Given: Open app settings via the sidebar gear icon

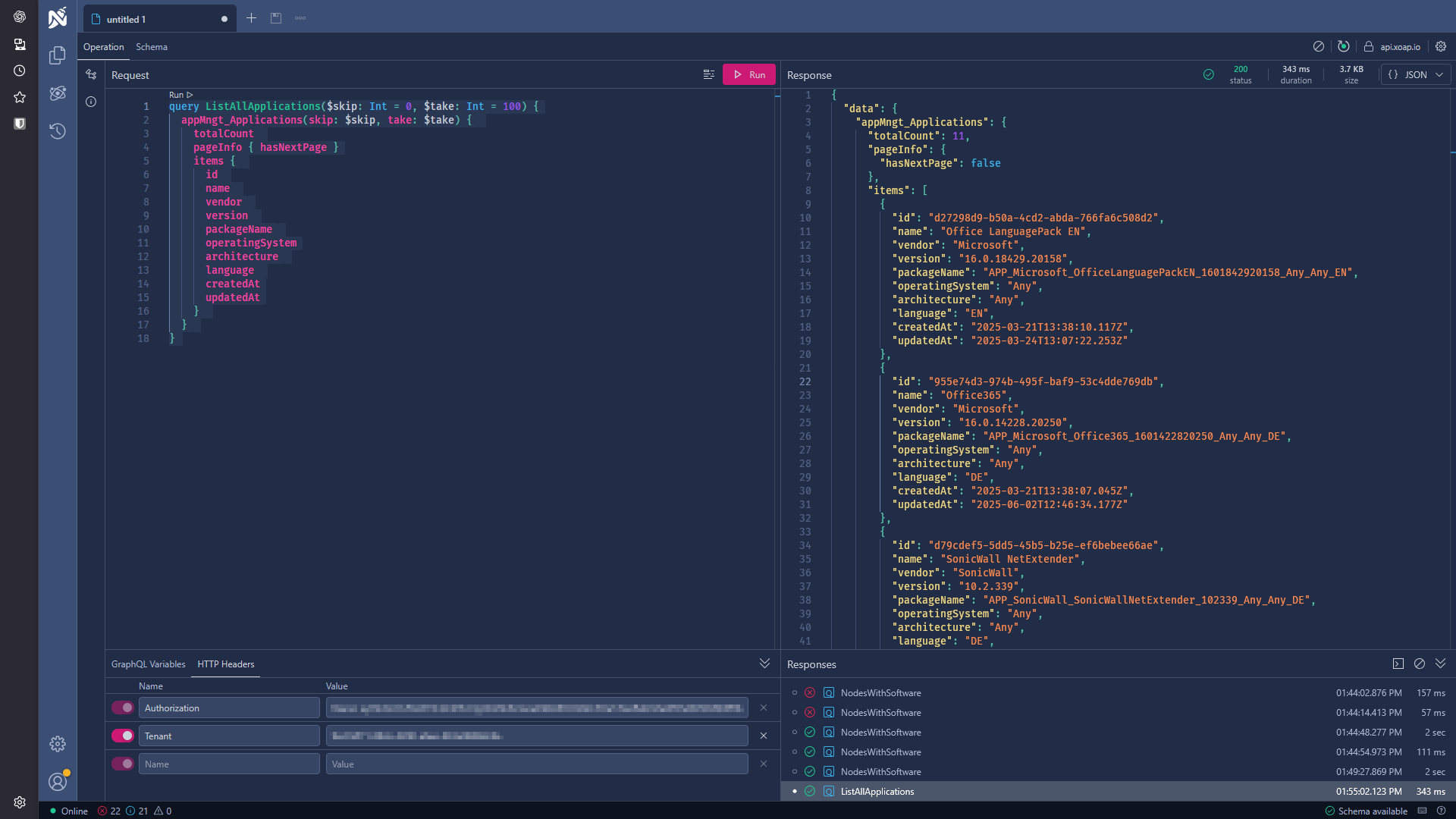Looking at the screenshot, I should (x=57, y=744).
